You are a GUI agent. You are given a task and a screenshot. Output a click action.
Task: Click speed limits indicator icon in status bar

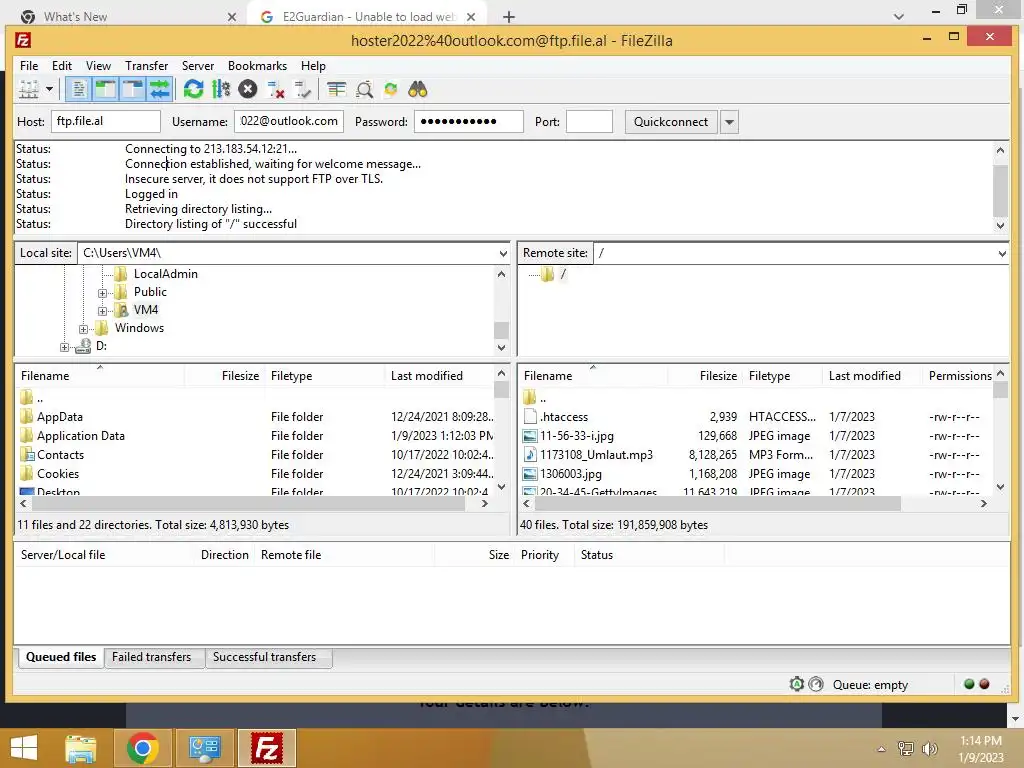[816, 684]
